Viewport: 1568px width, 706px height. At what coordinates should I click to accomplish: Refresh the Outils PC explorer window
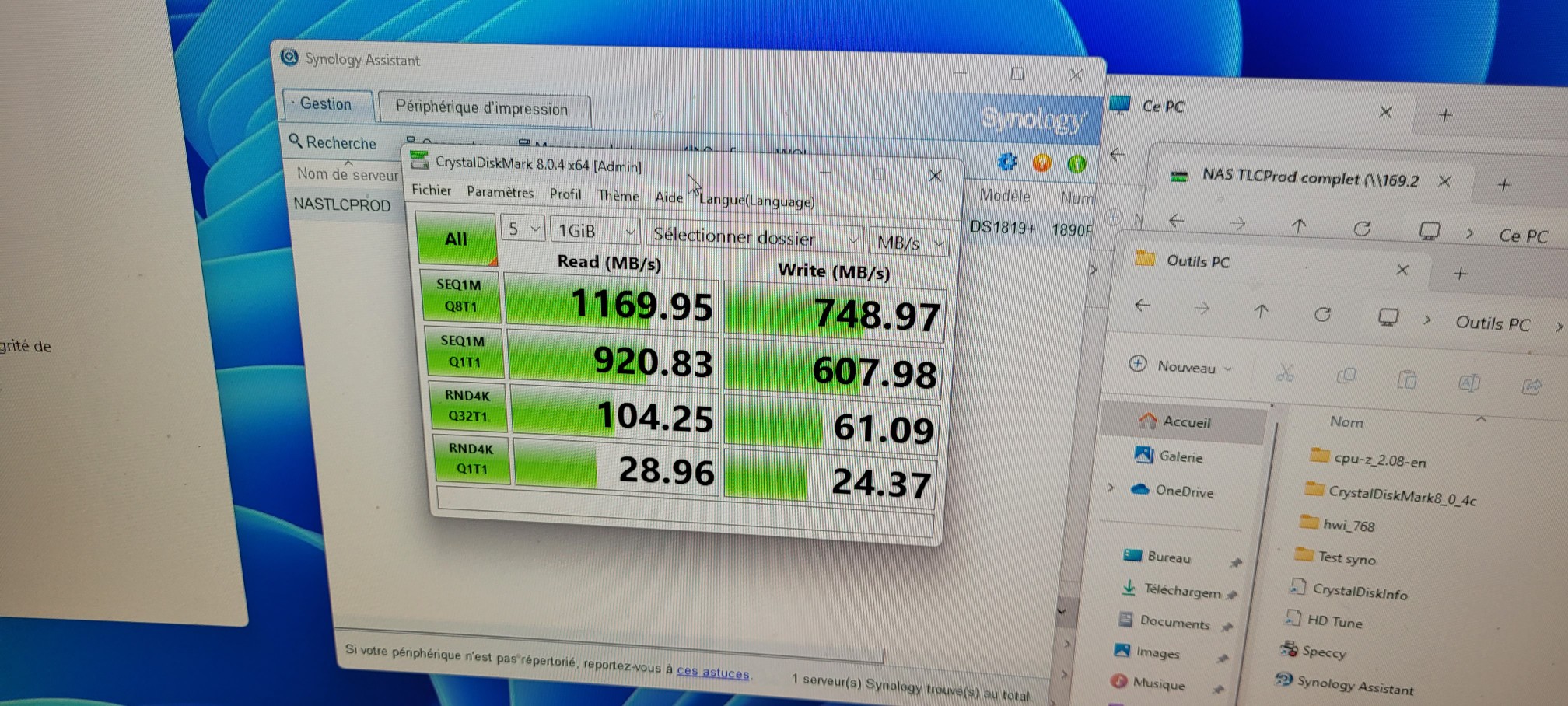pos(1322,314)
